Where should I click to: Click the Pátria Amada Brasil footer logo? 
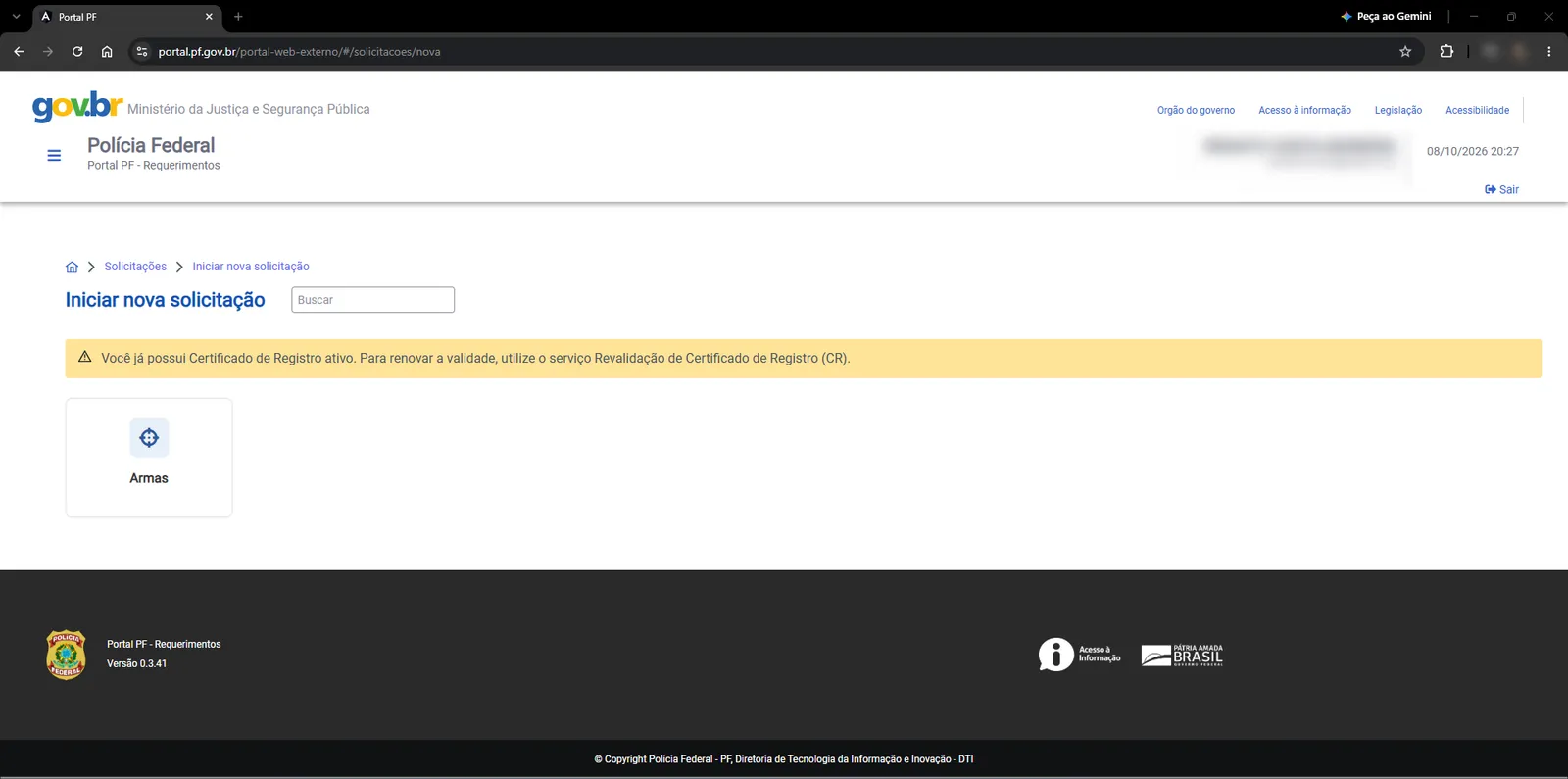pyautogui.click(x=1182, y=655)
